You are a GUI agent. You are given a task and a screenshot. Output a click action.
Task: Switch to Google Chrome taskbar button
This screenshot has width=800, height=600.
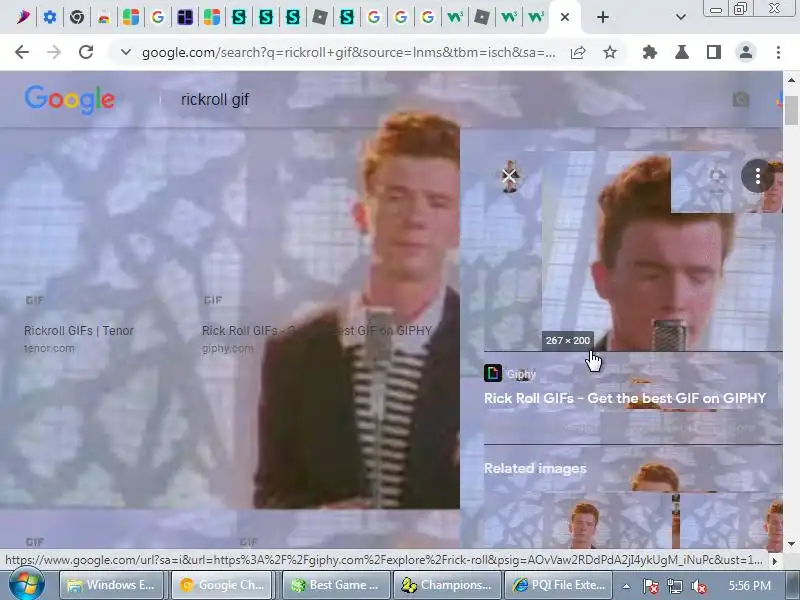click(222, 585)
